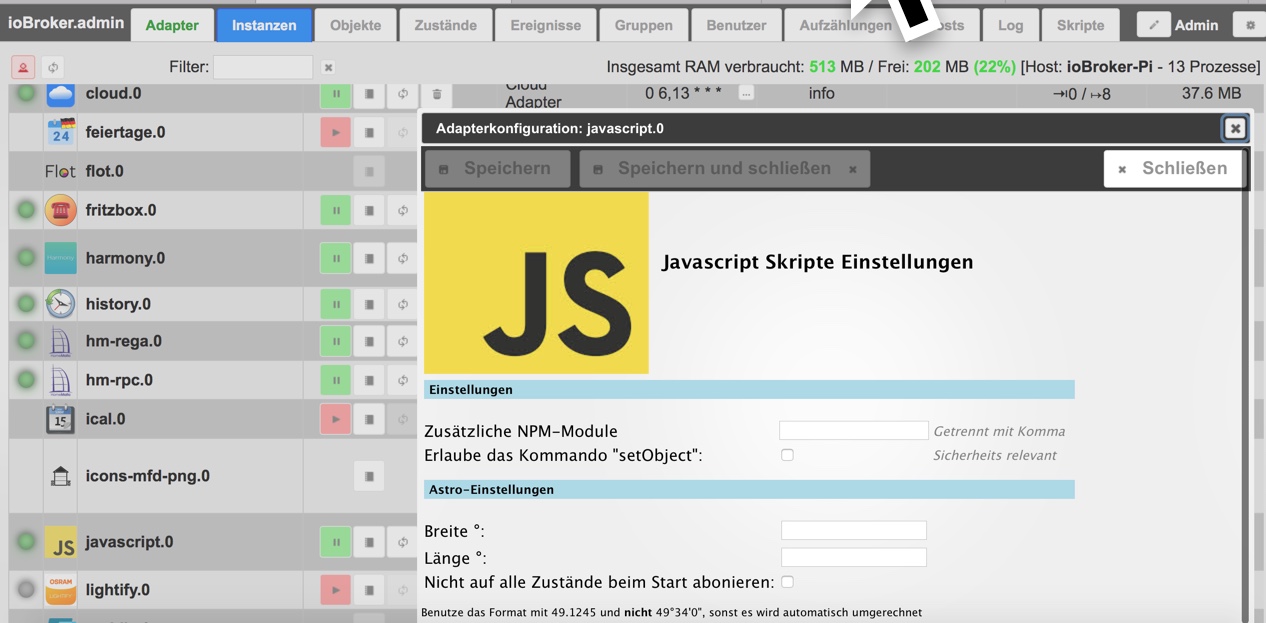Toggle expert mode with the red person icon
This screenshot has height=623, width=1266.
click(23, 67)
